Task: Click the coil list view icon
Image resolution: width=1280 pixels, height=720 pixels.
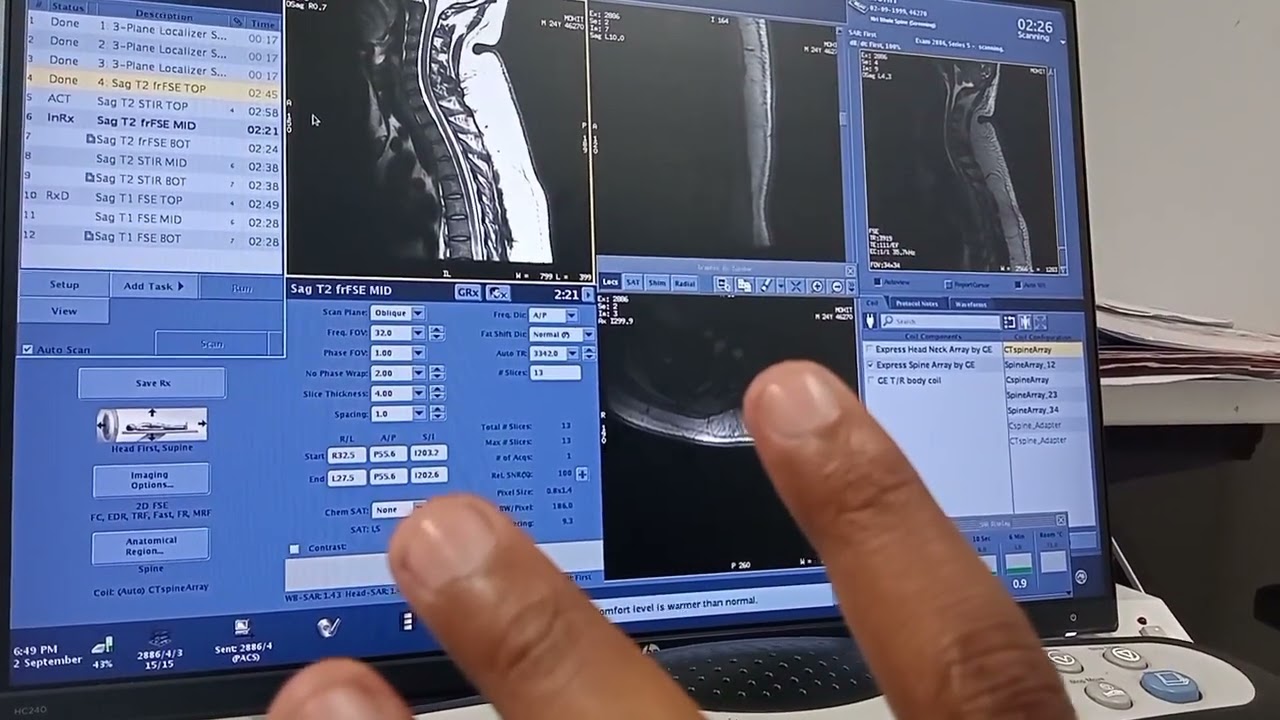Action: [1009, 322]
